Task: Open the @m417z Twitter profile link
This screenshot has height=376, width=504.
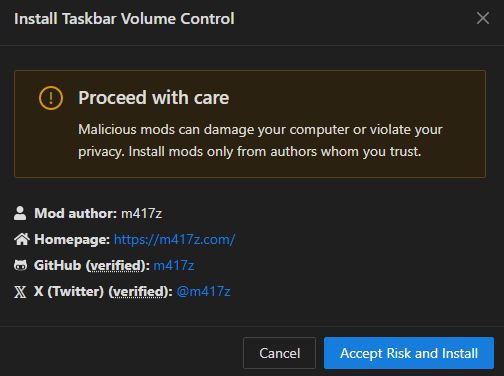Action: [x=203, y=292]
